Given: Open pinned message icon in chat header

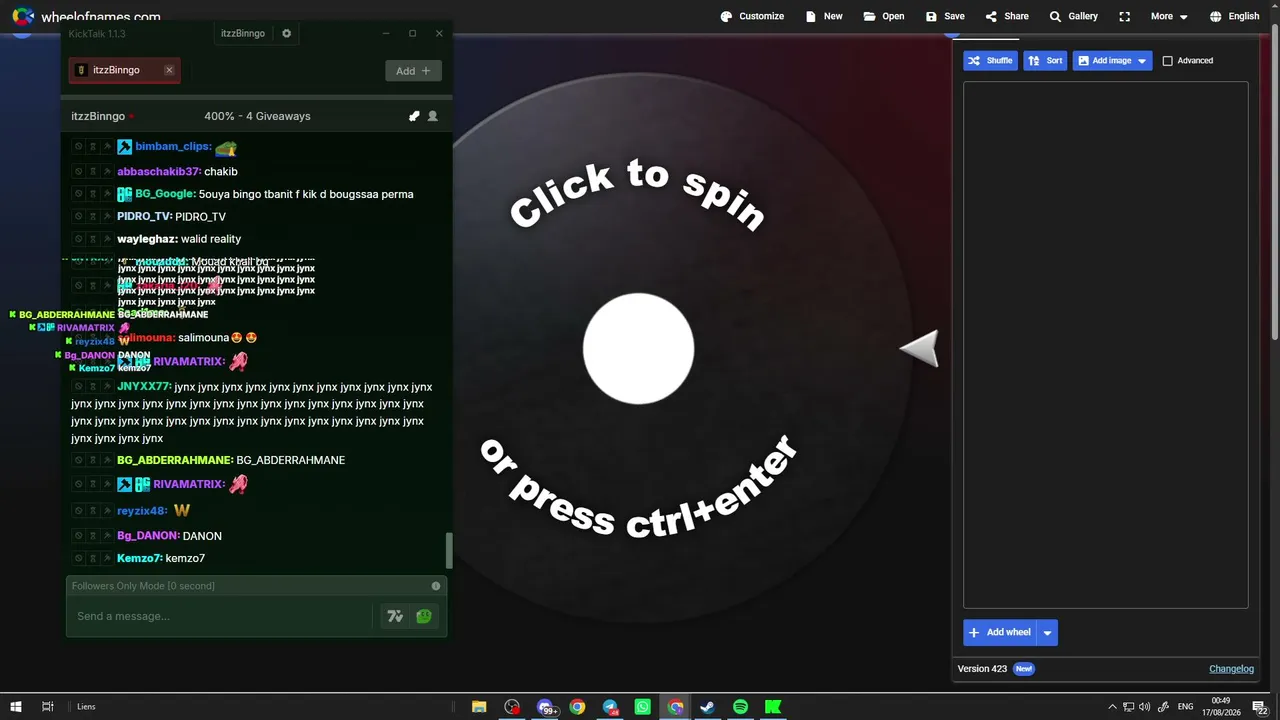Looking at the screenshot, I should [414, 116].
